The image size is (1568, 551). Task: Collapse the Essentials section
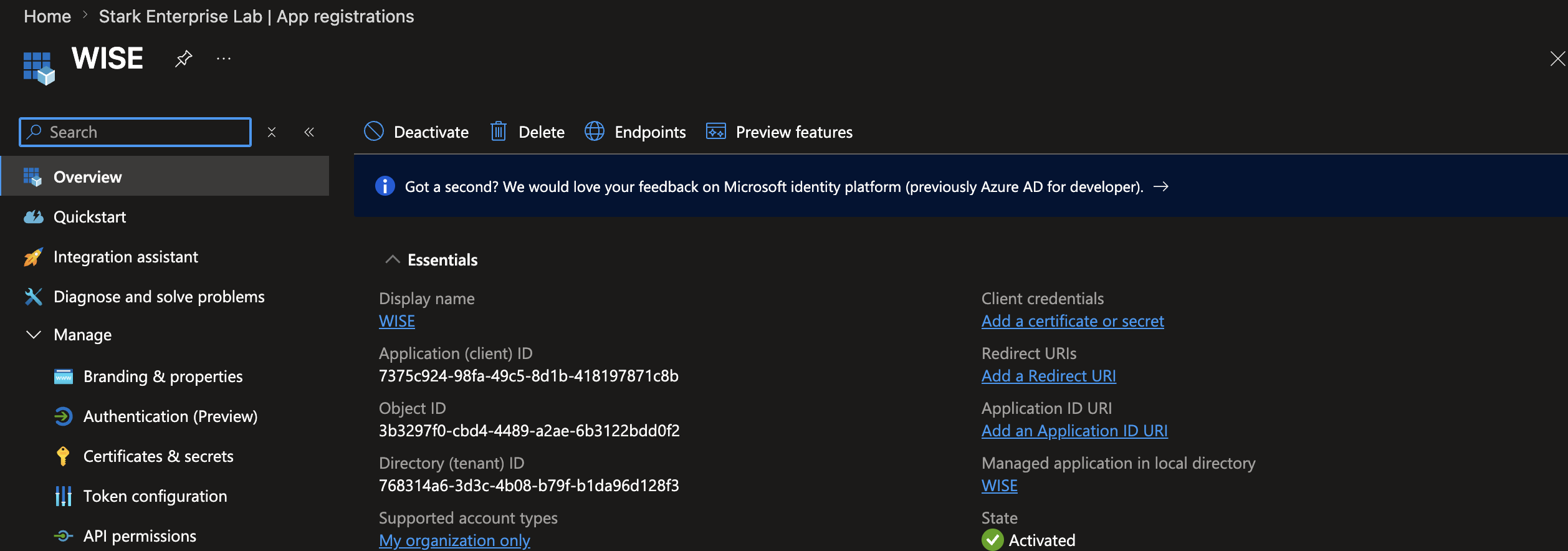393,259
